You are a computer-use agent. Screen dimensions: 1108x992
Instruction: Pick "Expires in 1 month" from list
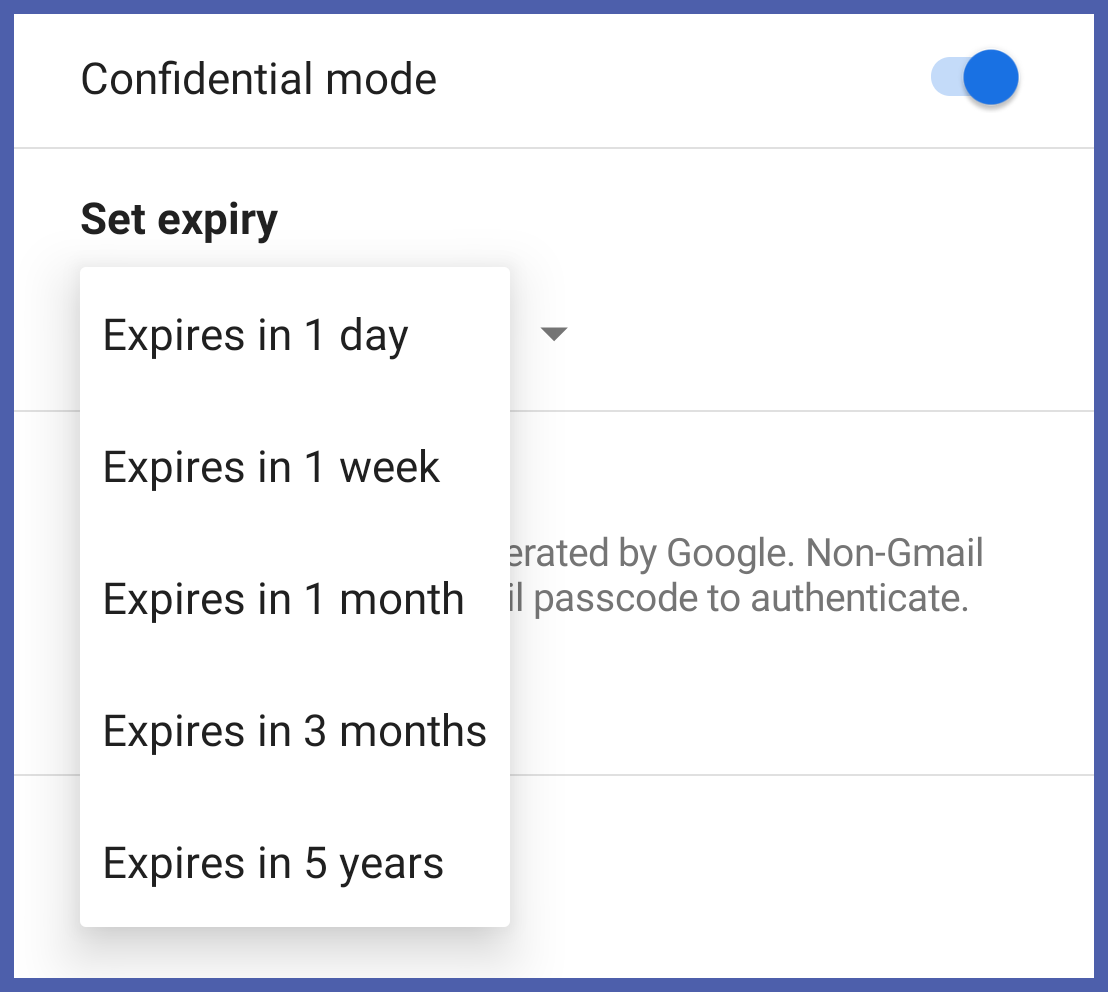point(283,600)
